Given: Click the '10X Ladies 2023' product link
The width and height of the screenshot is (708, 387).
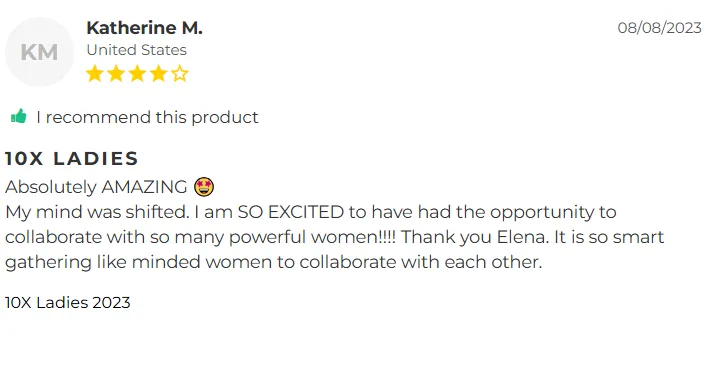Looking at the screenshot, I should tap(68, 303).
